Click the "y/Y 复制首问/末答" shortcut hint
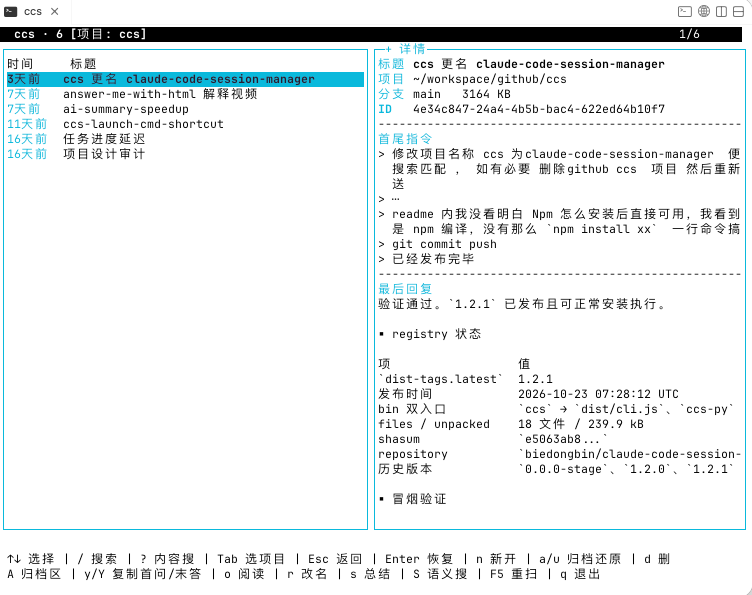 tap(142, 574)
